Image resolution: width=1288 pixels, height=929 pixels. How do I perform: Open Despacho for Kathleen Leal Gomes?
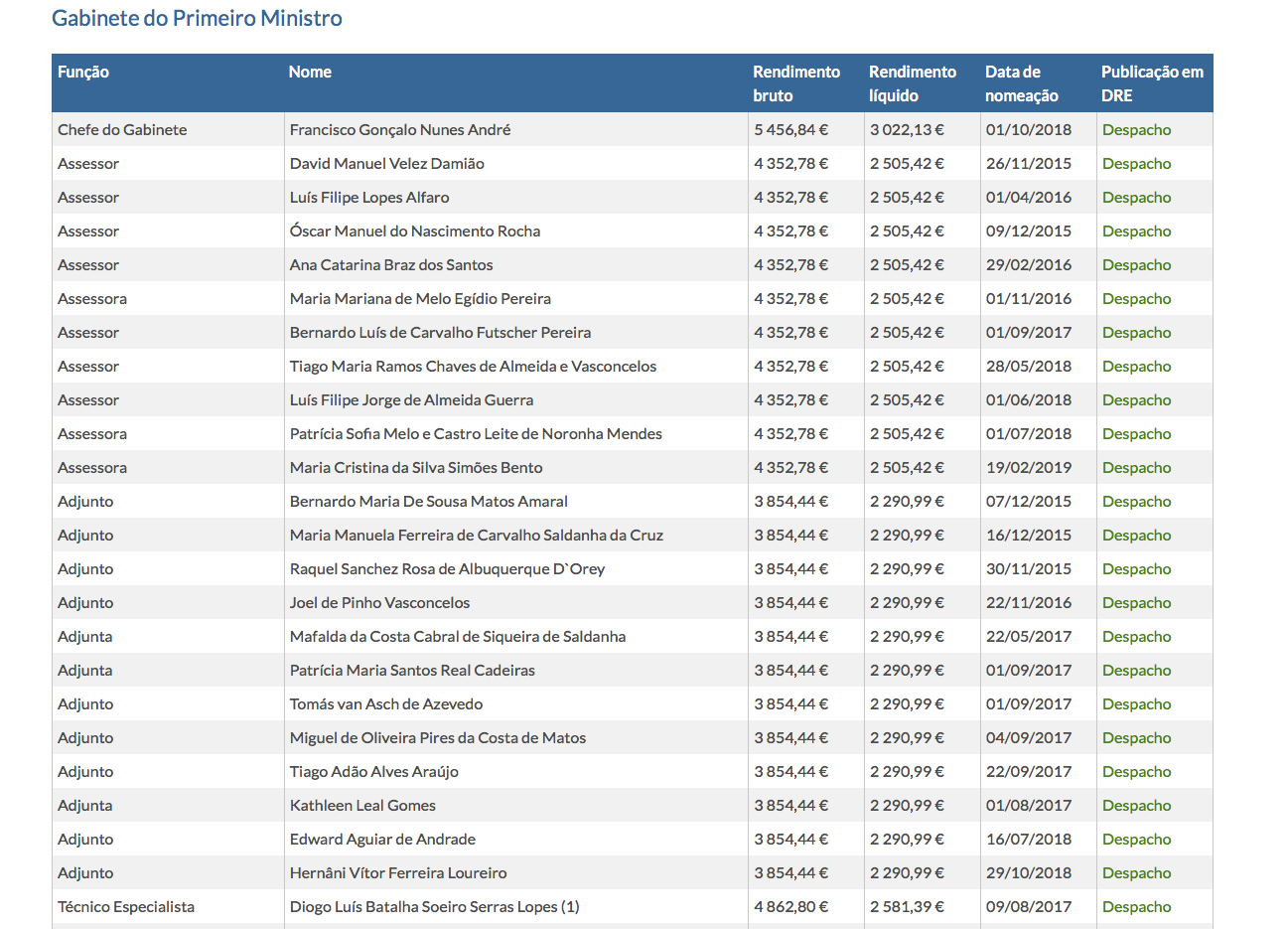(x=1136, y=806)
